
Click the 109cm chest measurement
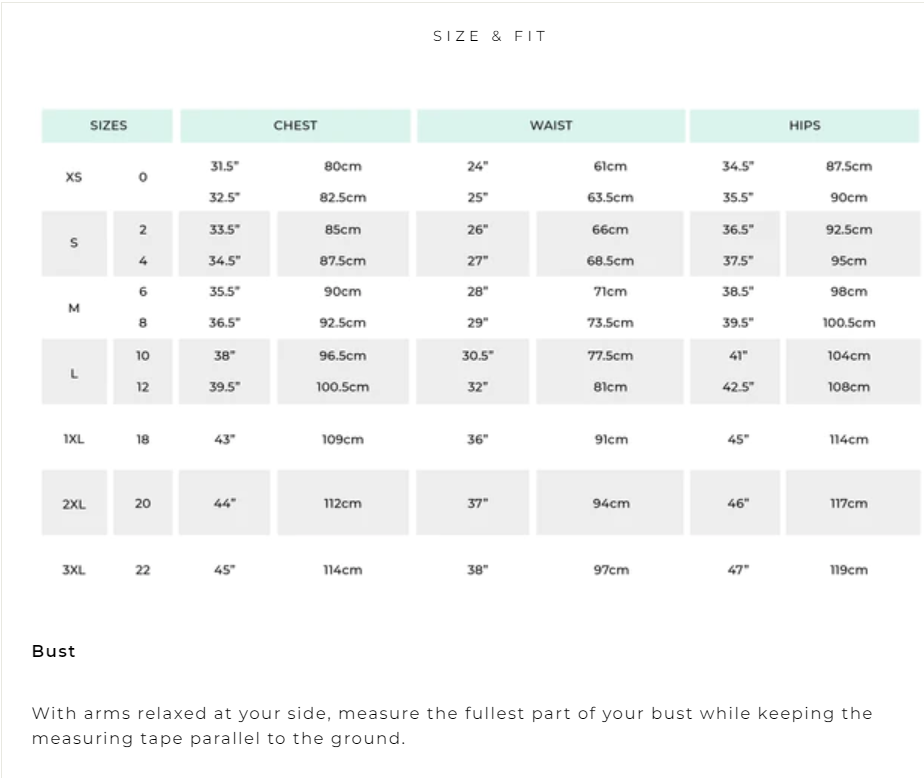342,439
